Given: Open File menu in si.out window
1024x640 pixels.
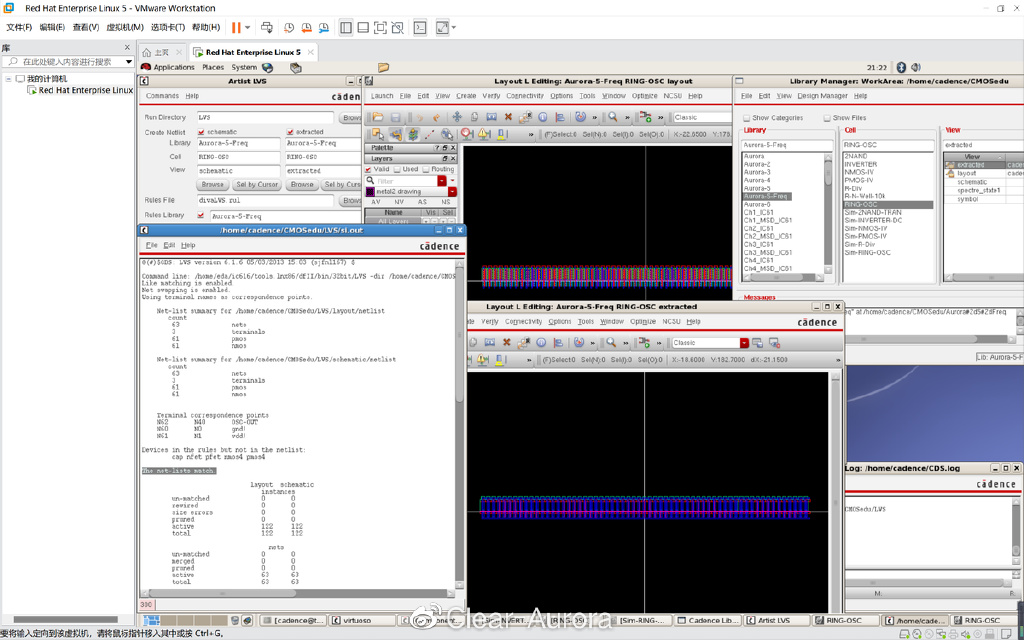Looking at the screenshot, I should tap(152, 246).
